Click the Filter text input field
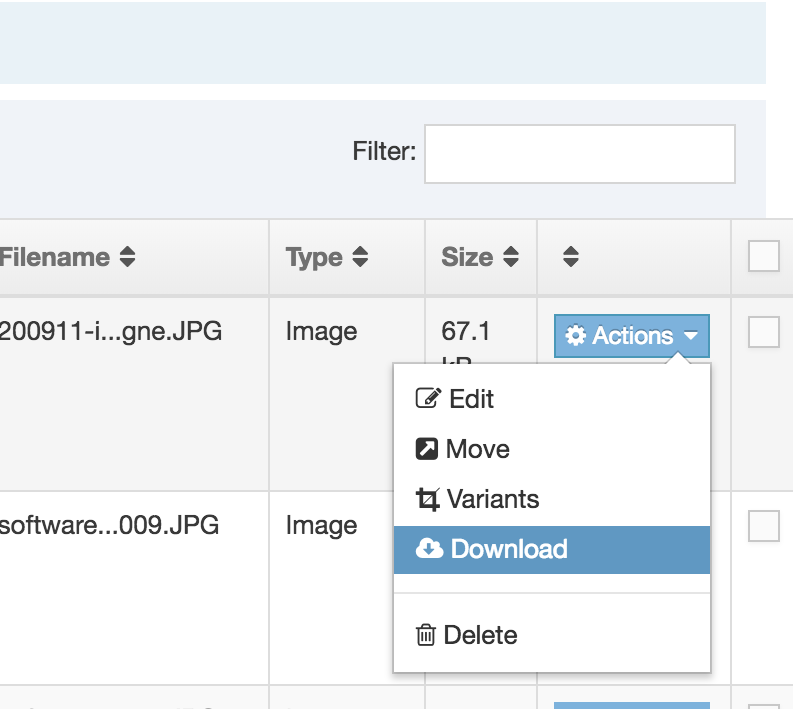793x709 pixels. click(x=580, y=154)
